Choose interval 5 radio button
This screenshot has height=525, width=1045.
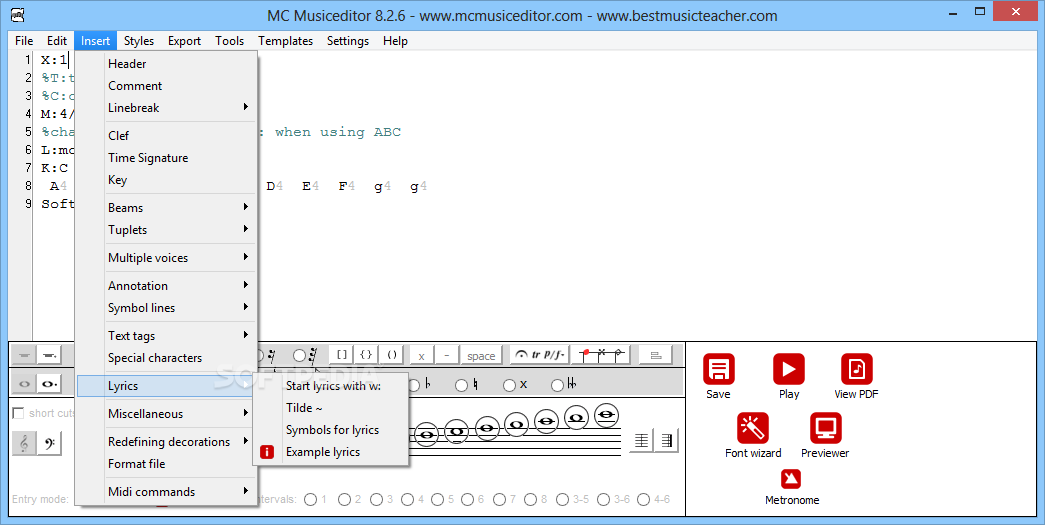click(x=438, y=499)
